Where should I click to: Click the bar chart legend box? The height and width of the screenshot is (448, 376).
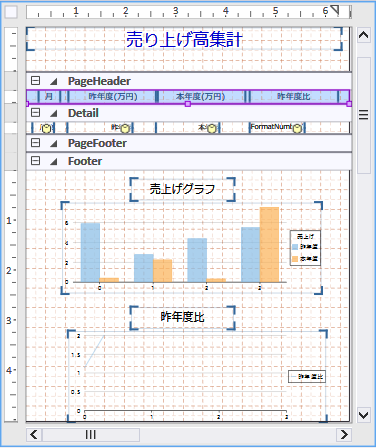point(305,248)
